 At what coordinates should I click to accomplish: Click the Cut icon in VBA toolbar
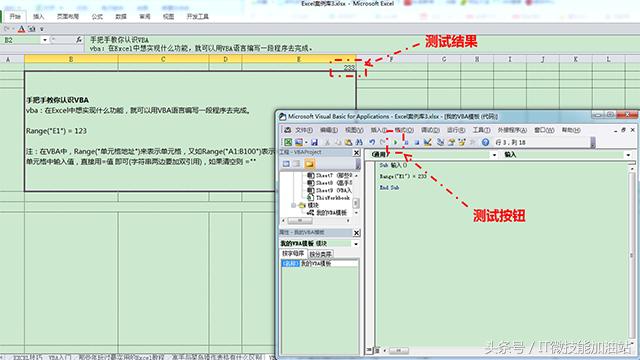click(327, 142)
